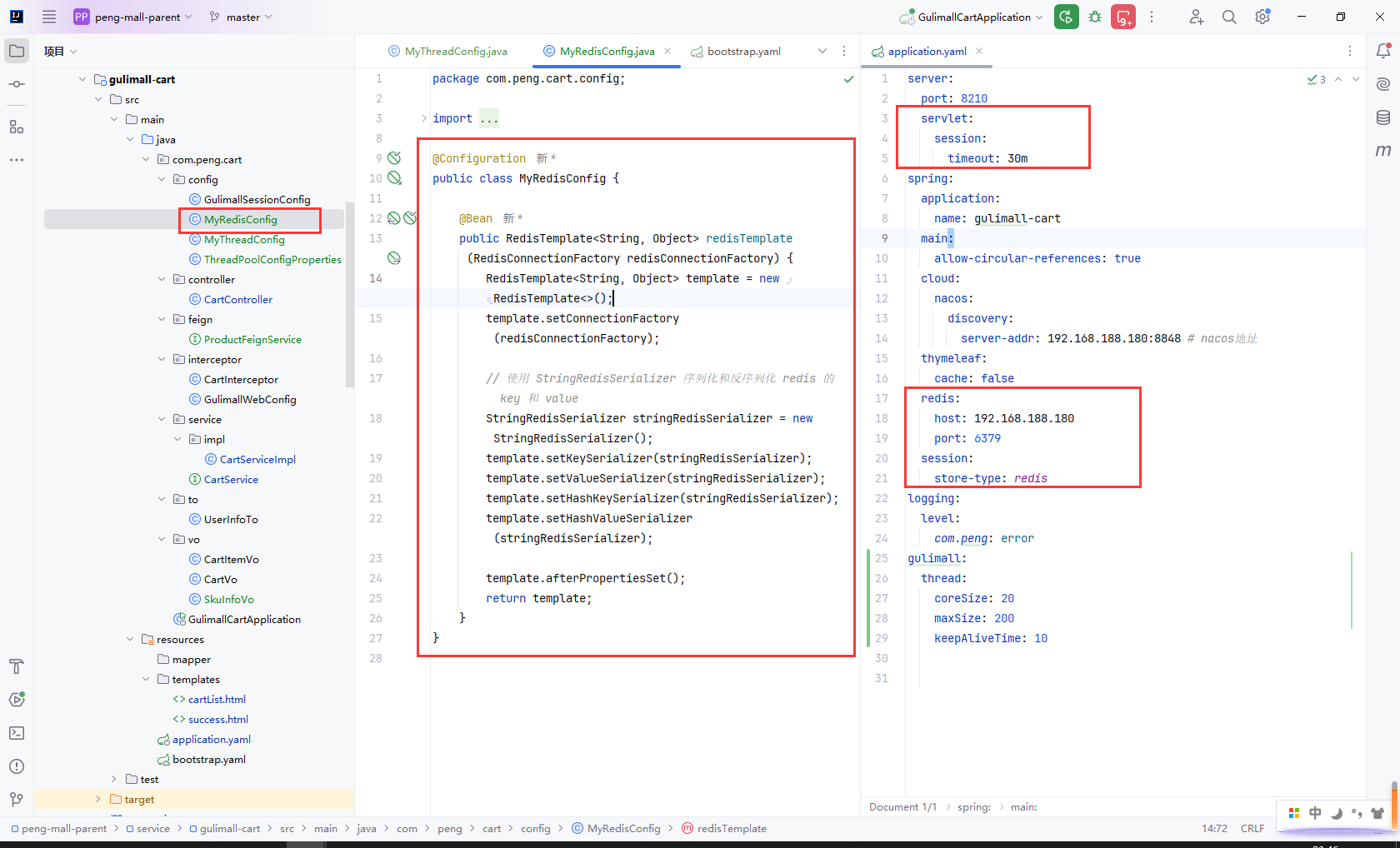
Task: Collapse the templates folder node
Action: tap(146, 679)
